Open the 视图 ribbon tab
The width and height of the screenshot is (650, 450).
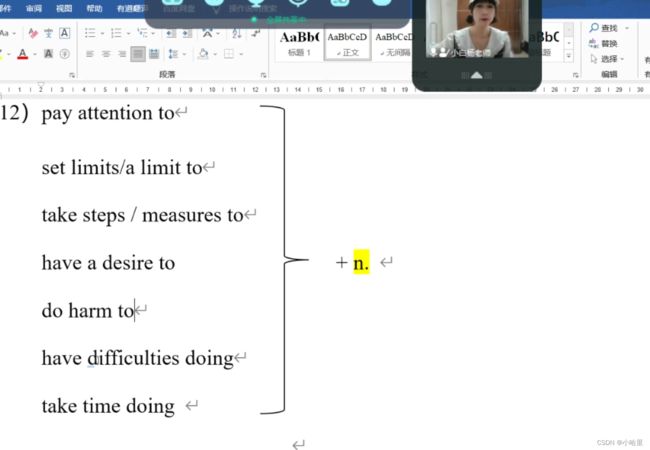64,8
